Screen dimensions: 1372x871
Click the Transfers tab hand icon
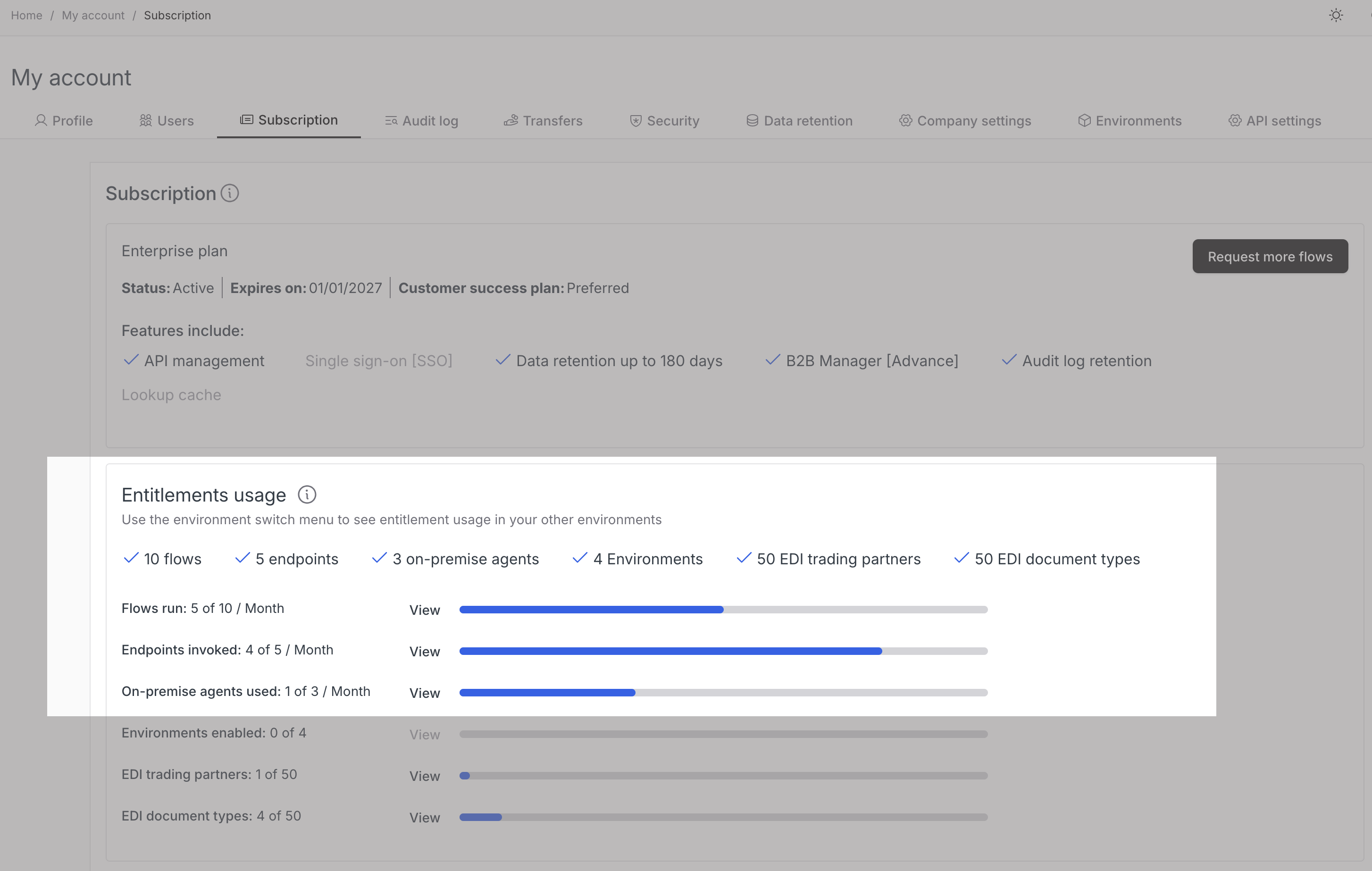pyautogui.click(x=511, y=120)
